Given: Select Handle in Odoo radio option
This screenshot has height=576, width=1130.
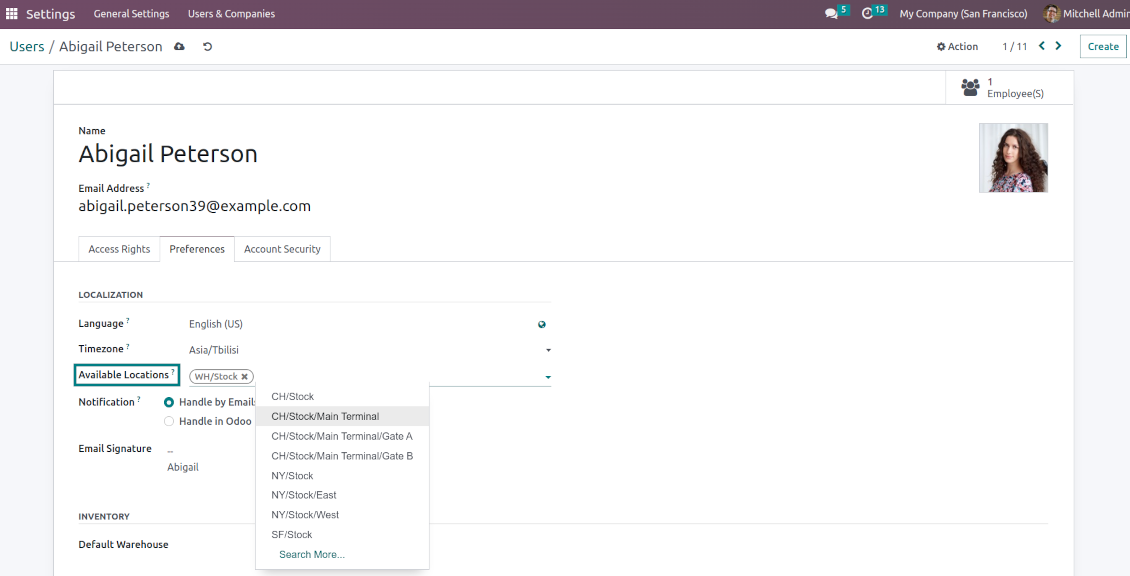Looking at the screenshot, I should [169, 422].
